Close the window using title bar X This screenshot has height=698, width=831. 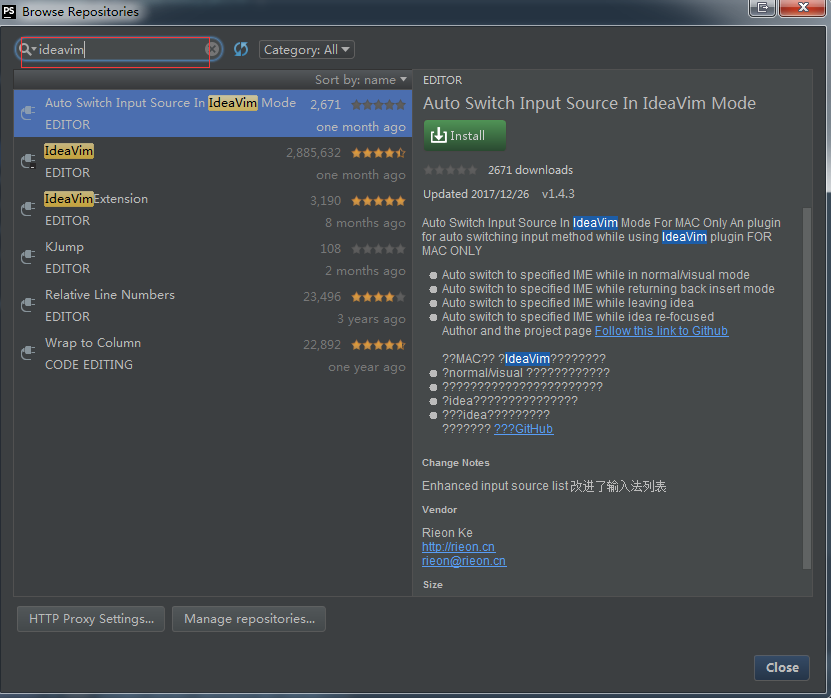click(x=802, y=7)
